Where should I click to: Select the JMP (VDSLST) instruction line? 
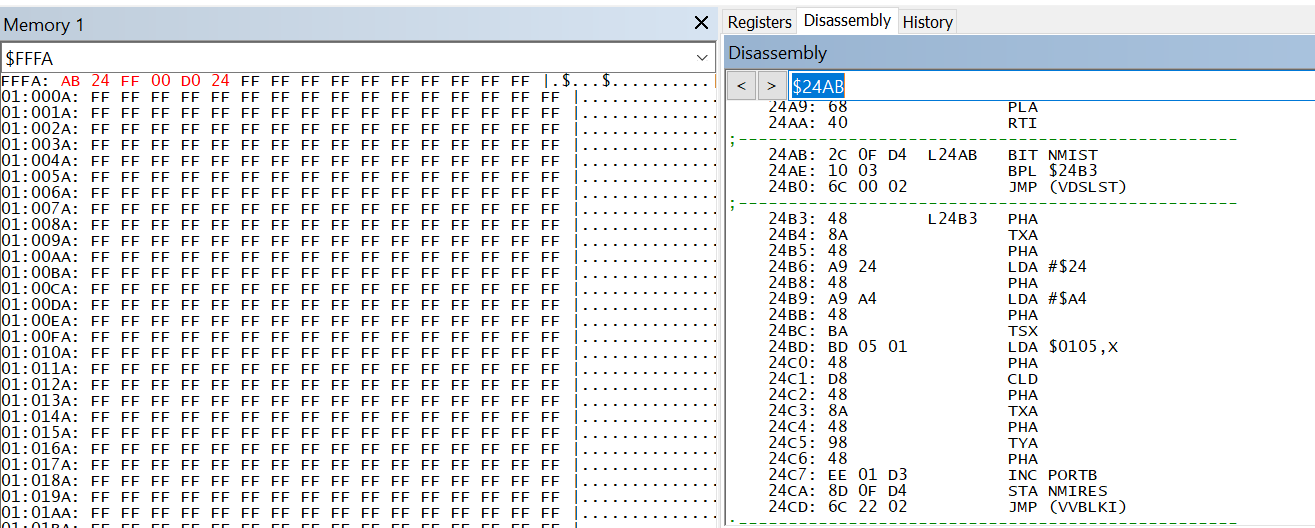pos(1059,187)
